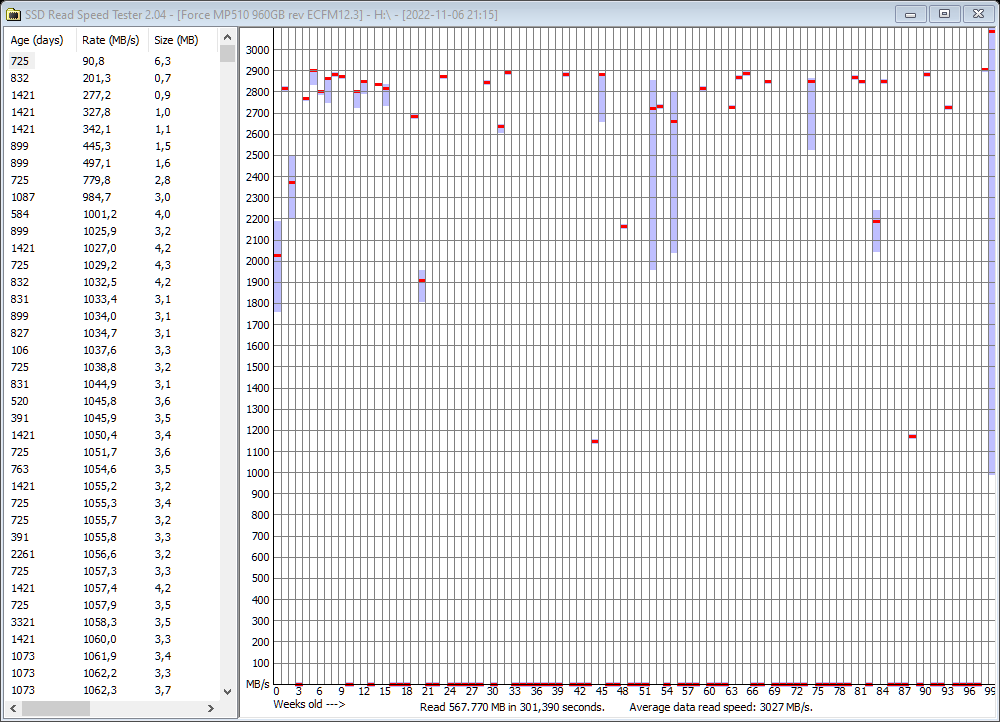Select the row with rate 1062,2
This screenshot has width=1000, height=722.
tap(112, 674)
